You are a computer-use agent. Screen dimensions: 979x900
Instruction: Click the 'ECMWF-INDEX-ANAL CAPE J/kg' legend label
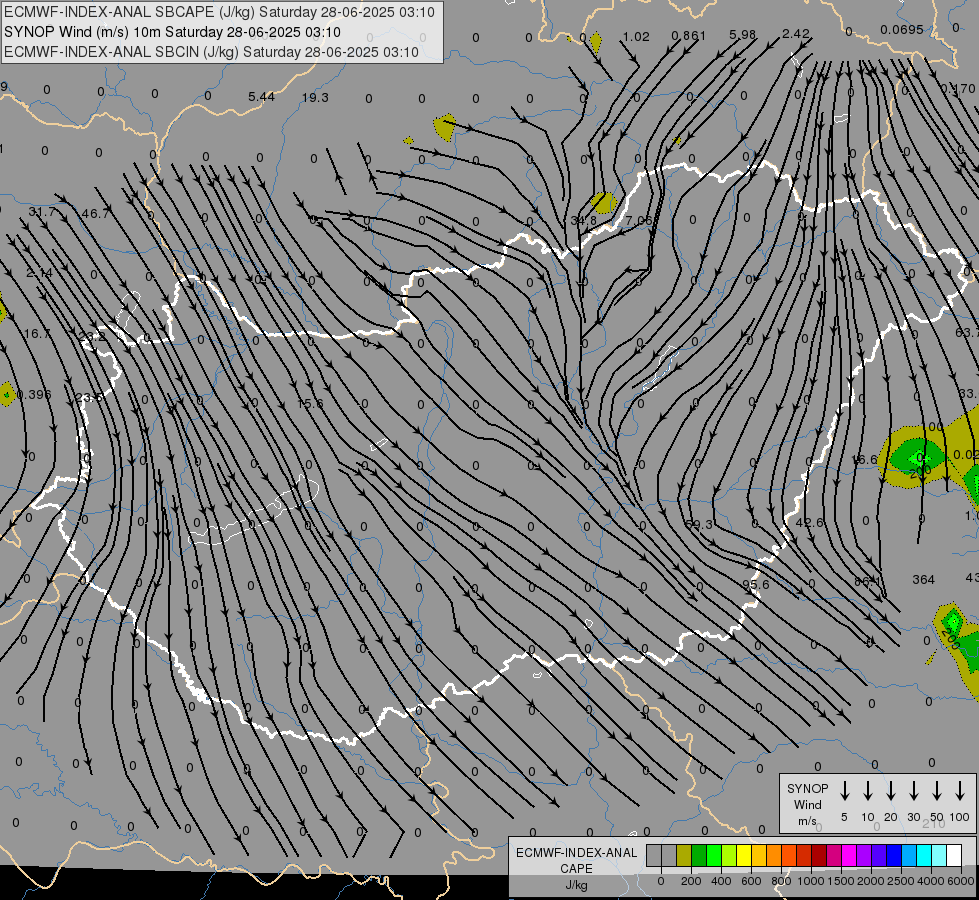[x=576, y=868]
